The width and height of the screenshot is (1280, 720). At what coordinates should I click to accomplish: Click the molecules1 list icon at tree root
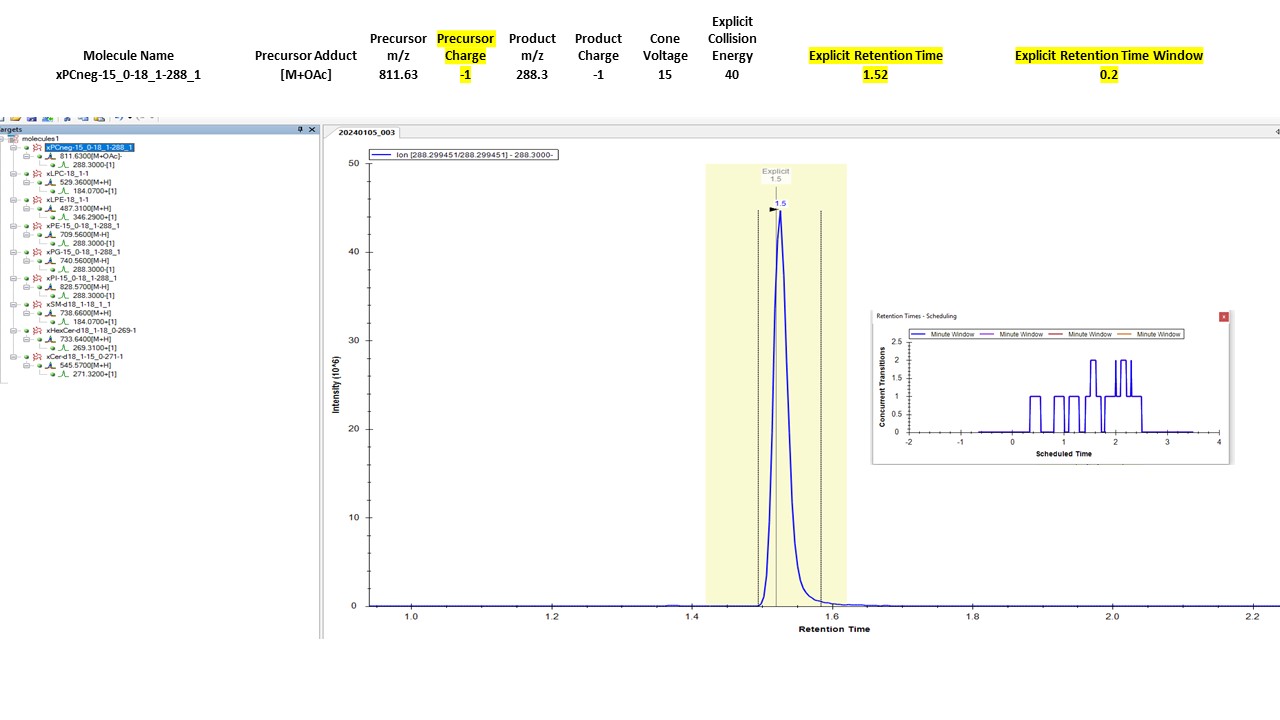14,139
